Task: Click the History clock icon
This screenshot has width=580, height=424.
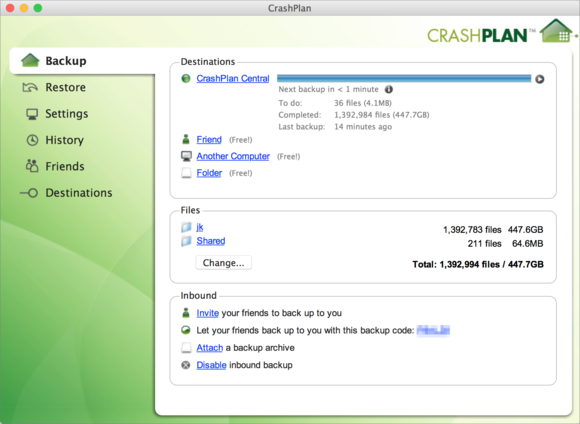Action: click(x=32, y=140)
